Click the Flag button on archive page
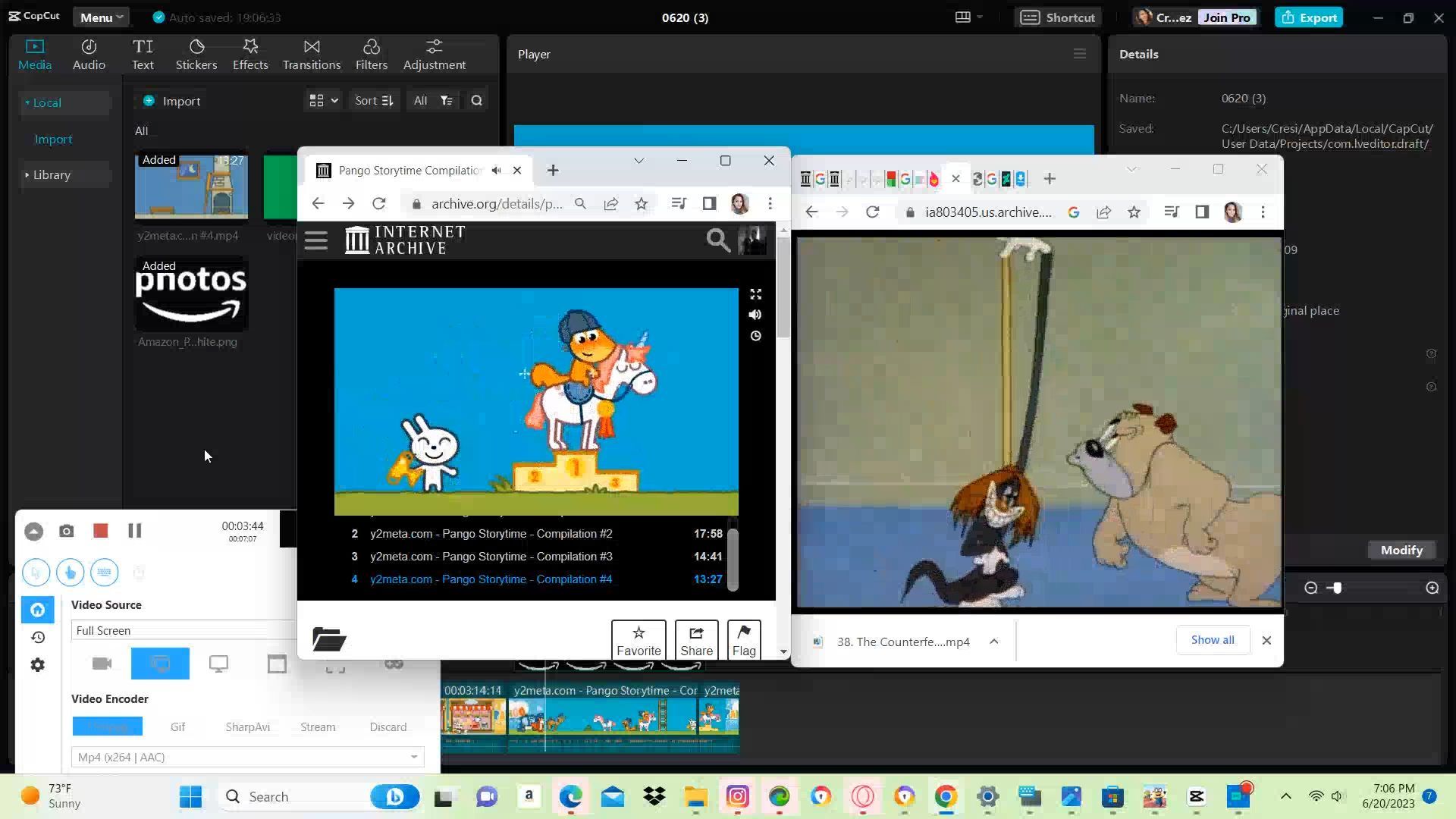 pos(744,640)
